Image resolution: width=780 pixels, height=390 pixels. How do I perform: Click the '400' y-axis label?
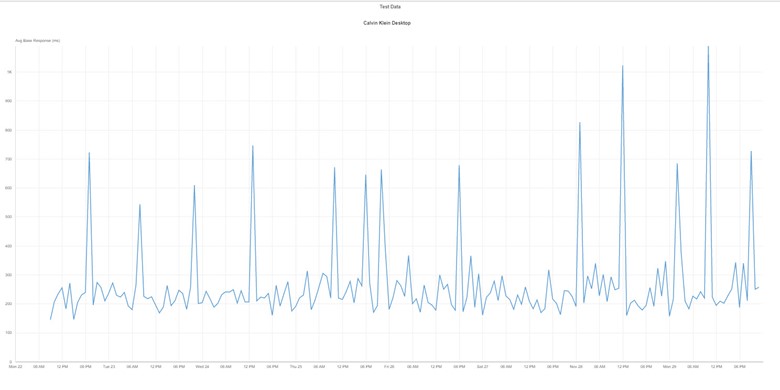tap(9, 246)
